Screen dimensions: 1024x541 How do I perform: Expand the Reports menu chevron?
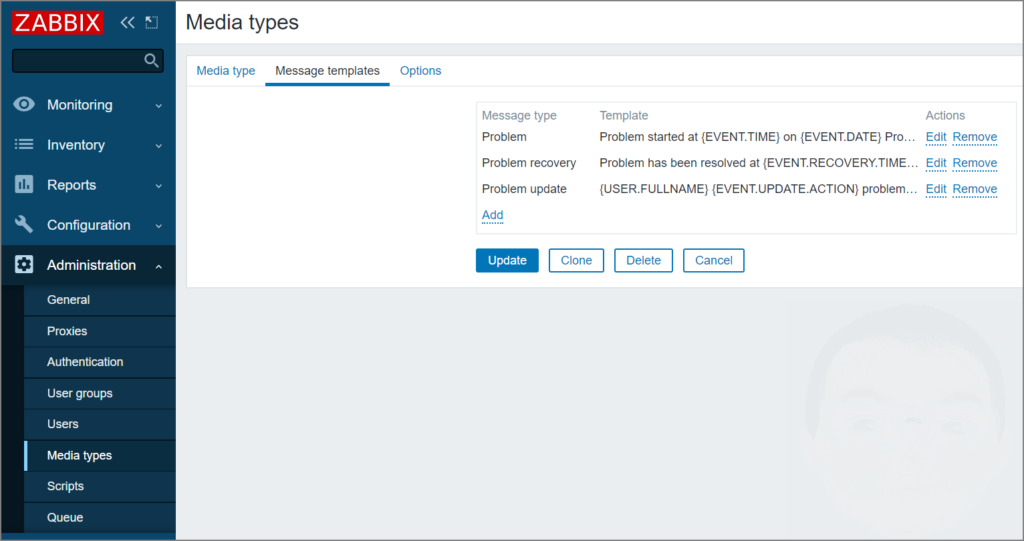tap(159, 186)
